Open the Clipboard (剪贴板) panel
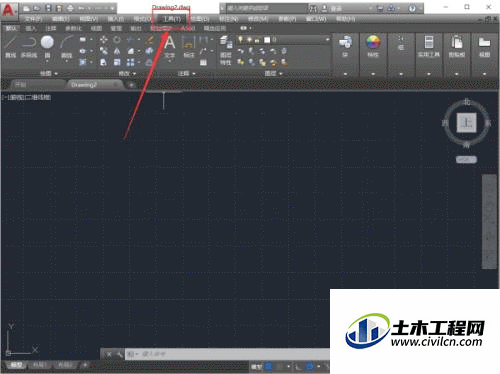This screenshot has height=374, width=500. pos(456,47)
